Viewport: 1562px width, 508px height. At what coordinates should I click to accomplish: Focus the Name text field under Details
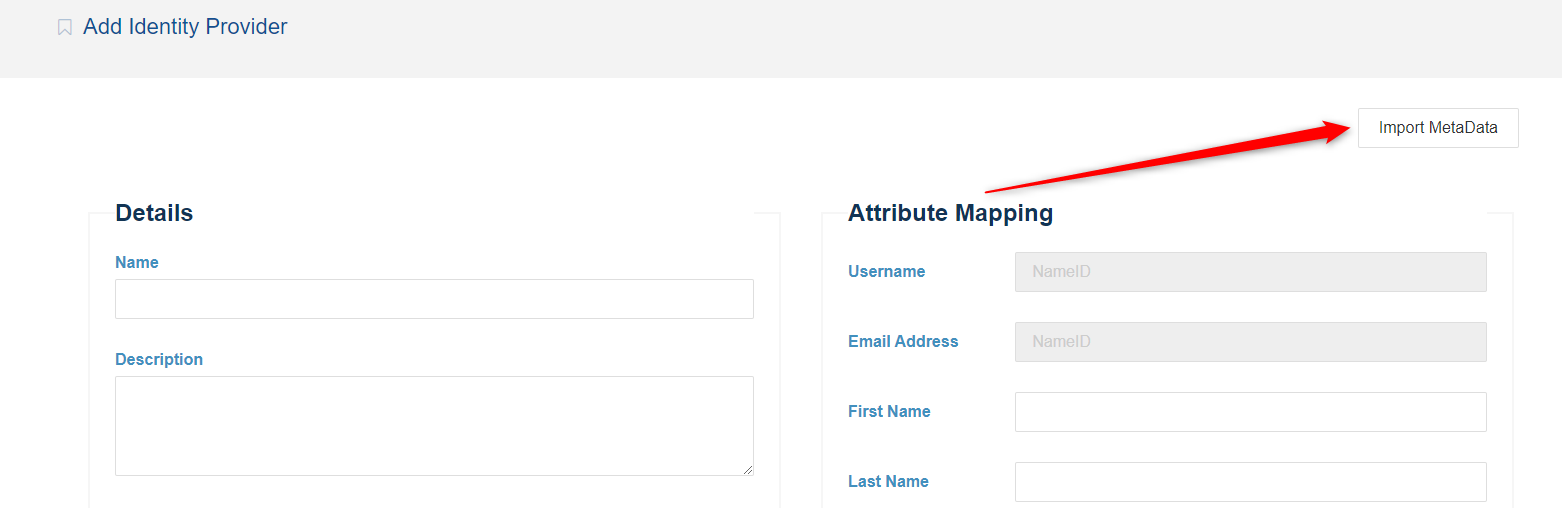[x=434, y=299]
